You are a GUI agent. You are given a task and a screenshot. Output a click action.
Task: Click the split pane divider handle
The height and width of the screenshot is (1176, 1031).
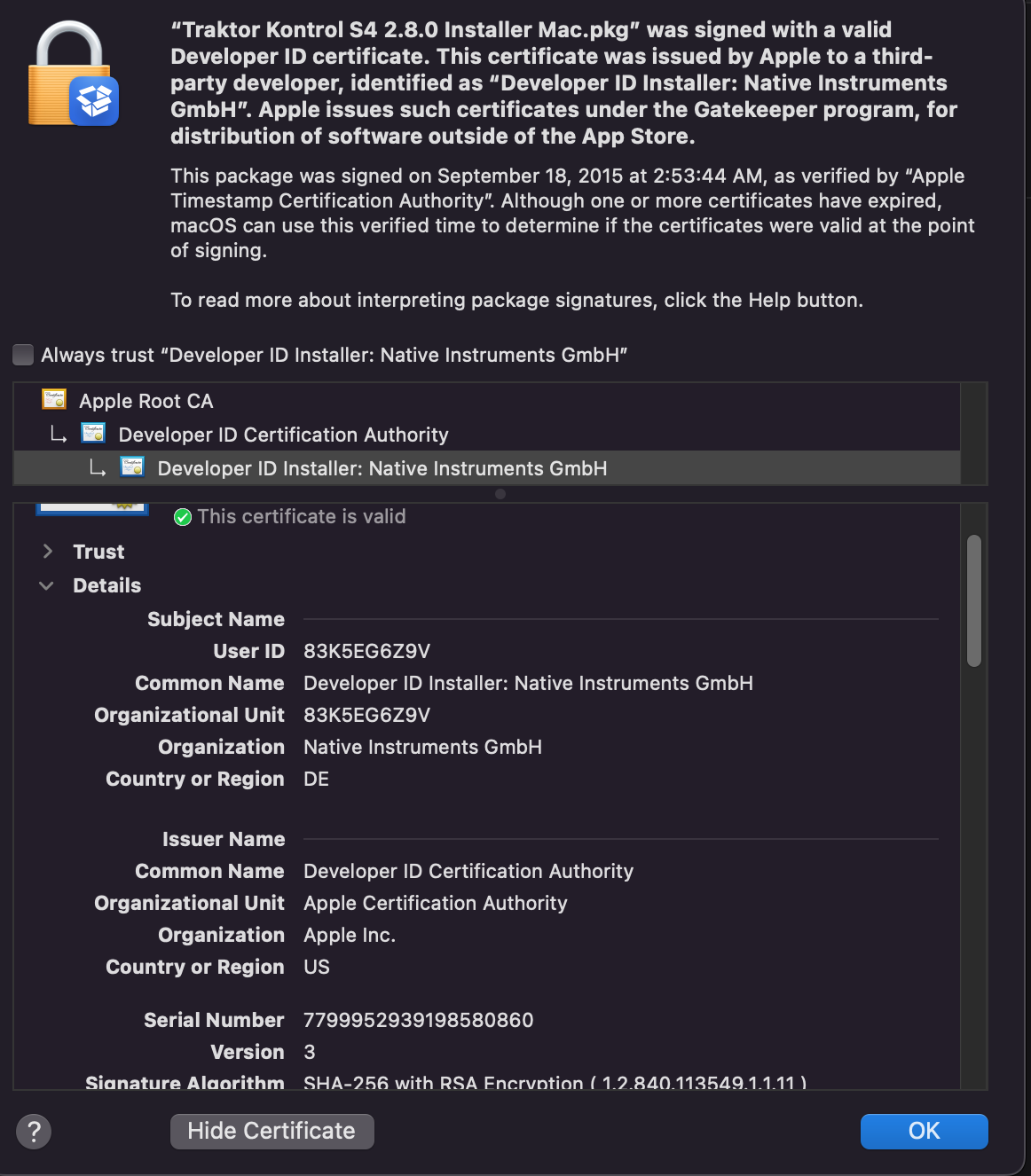pyautogui.click(x=500, y=494)
